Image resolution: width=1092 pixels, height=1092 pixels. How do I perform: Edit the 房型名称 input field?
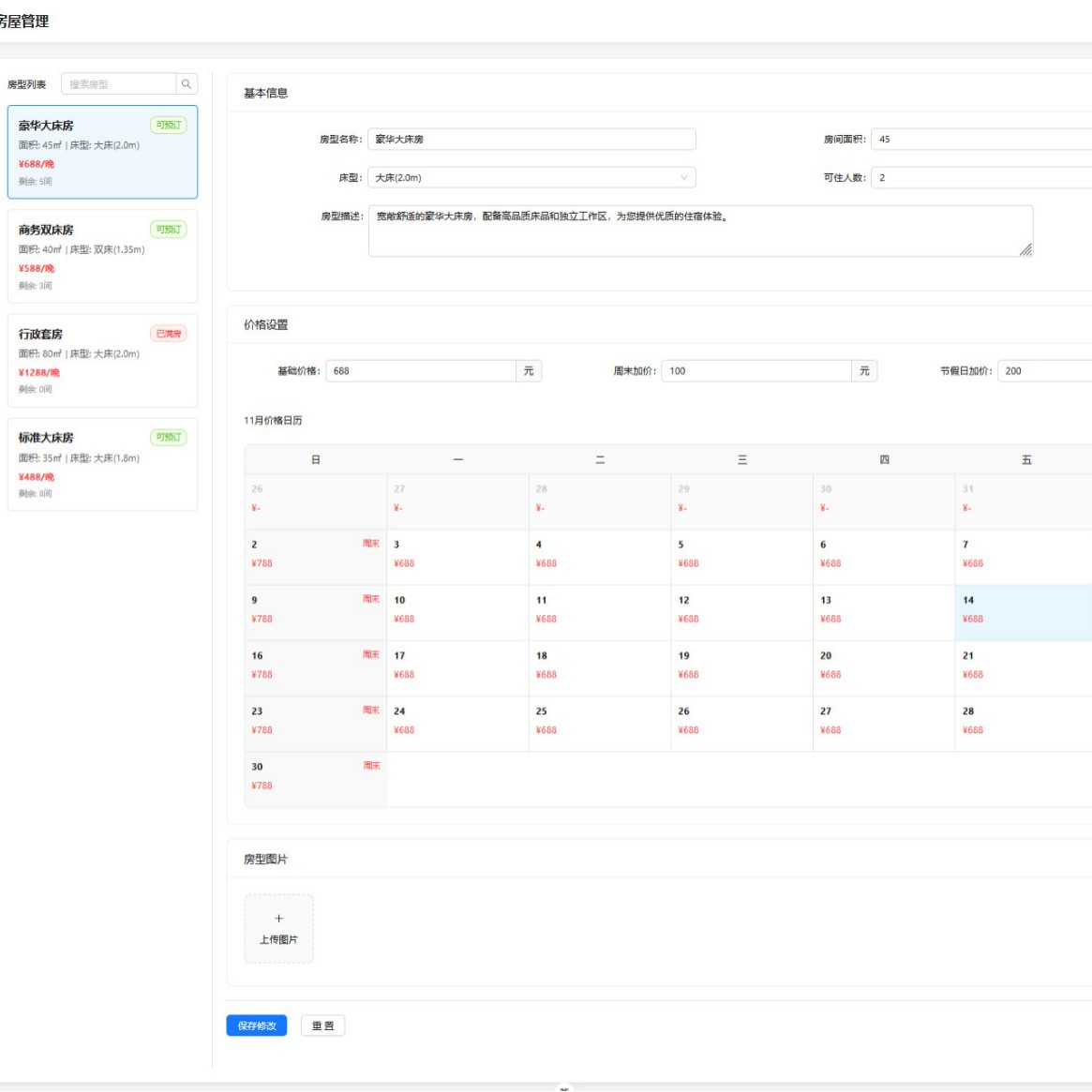coord(531,140)
